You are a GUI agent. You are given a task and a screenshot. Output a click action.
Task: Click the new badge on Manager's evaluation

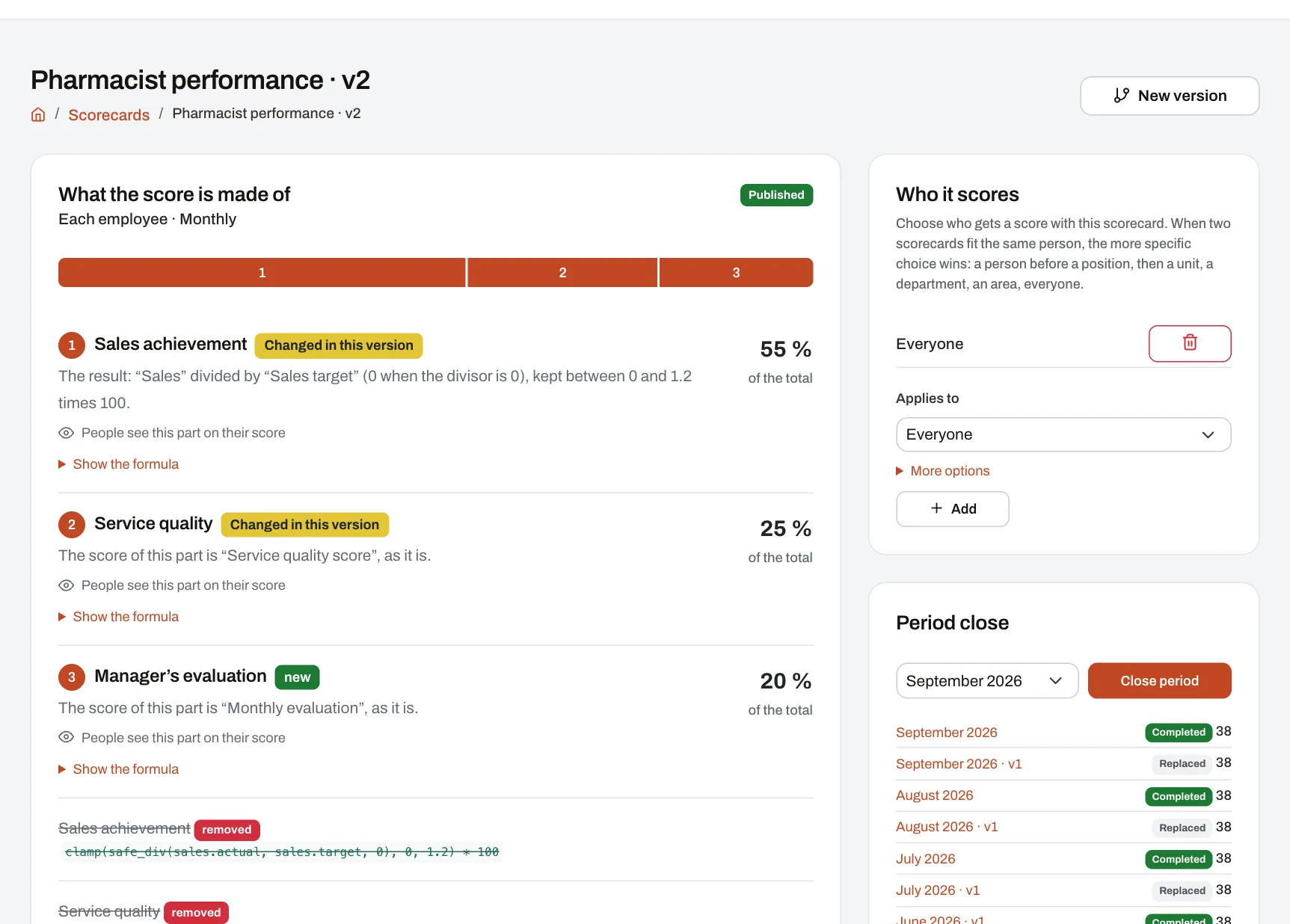tap(297, 677)
